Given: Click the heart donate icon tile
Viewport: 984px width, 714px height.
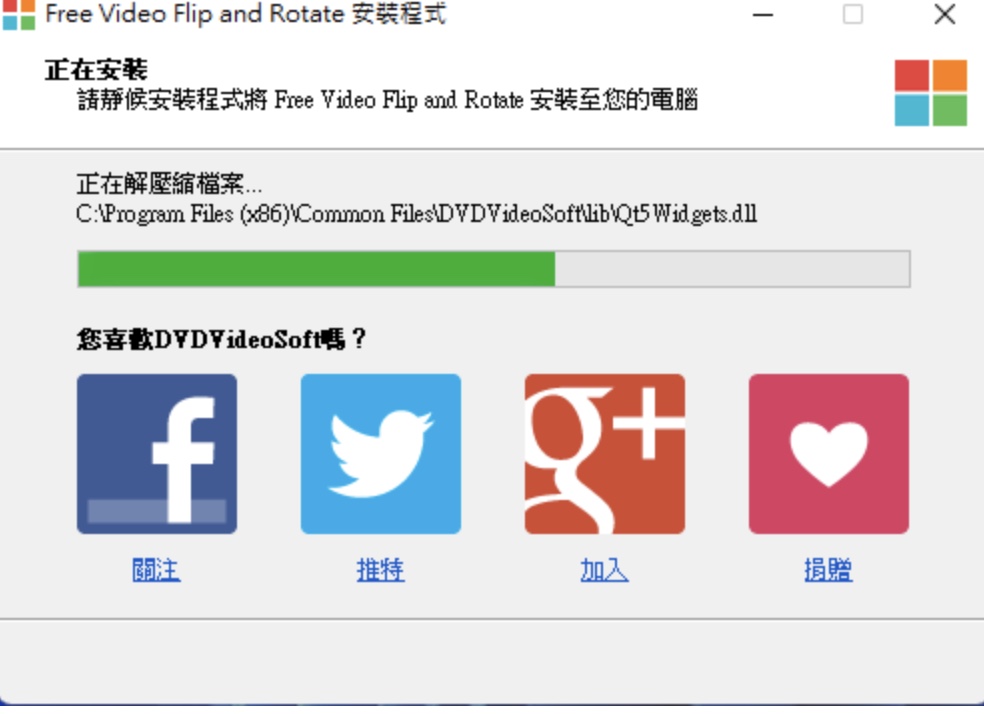Looking at the screenshot, I should pos(828,454).
